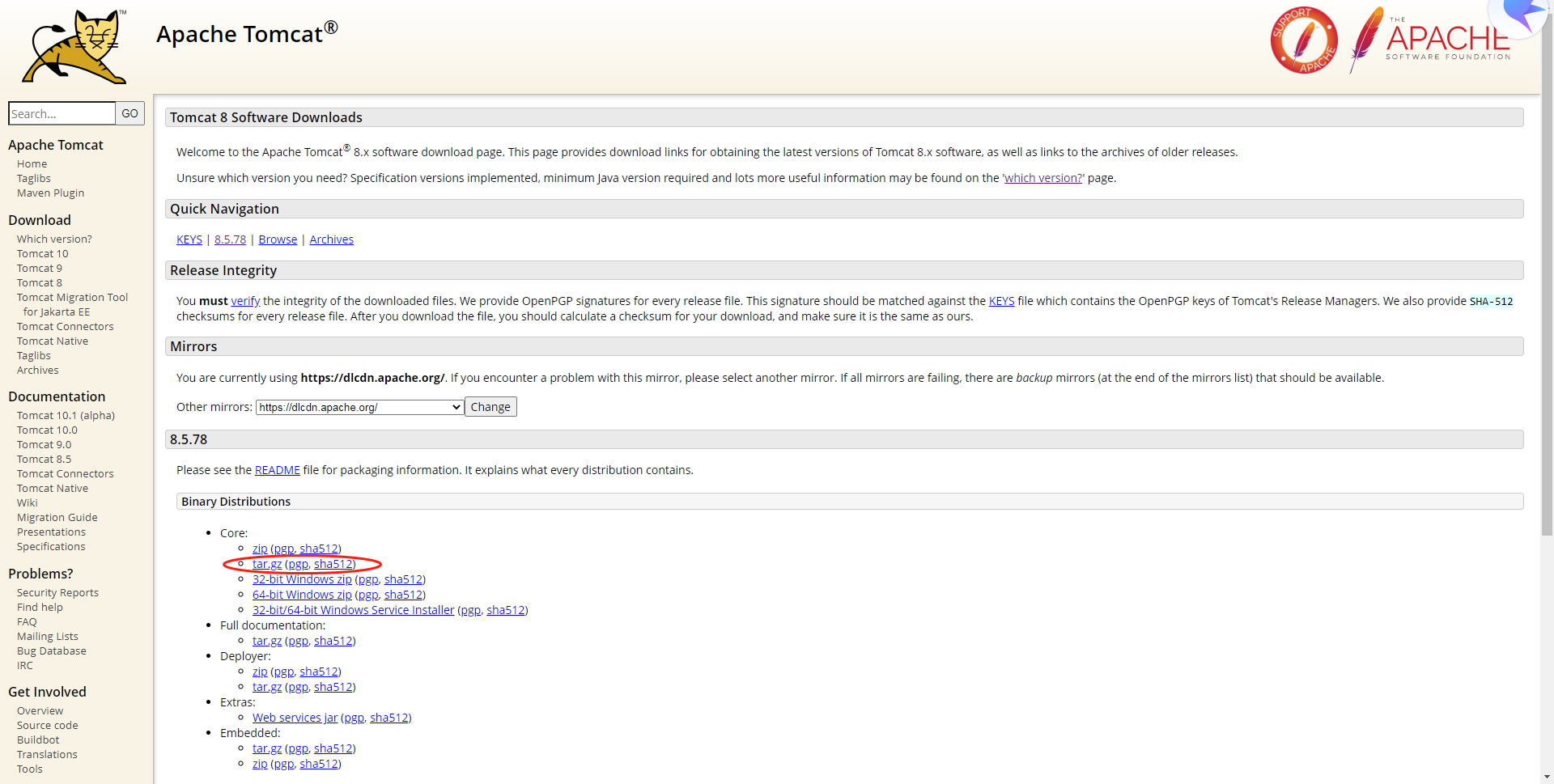The height and width of the screenshot is (784, 1554).
Task: Open Translations link
Action: pos(47,755)
